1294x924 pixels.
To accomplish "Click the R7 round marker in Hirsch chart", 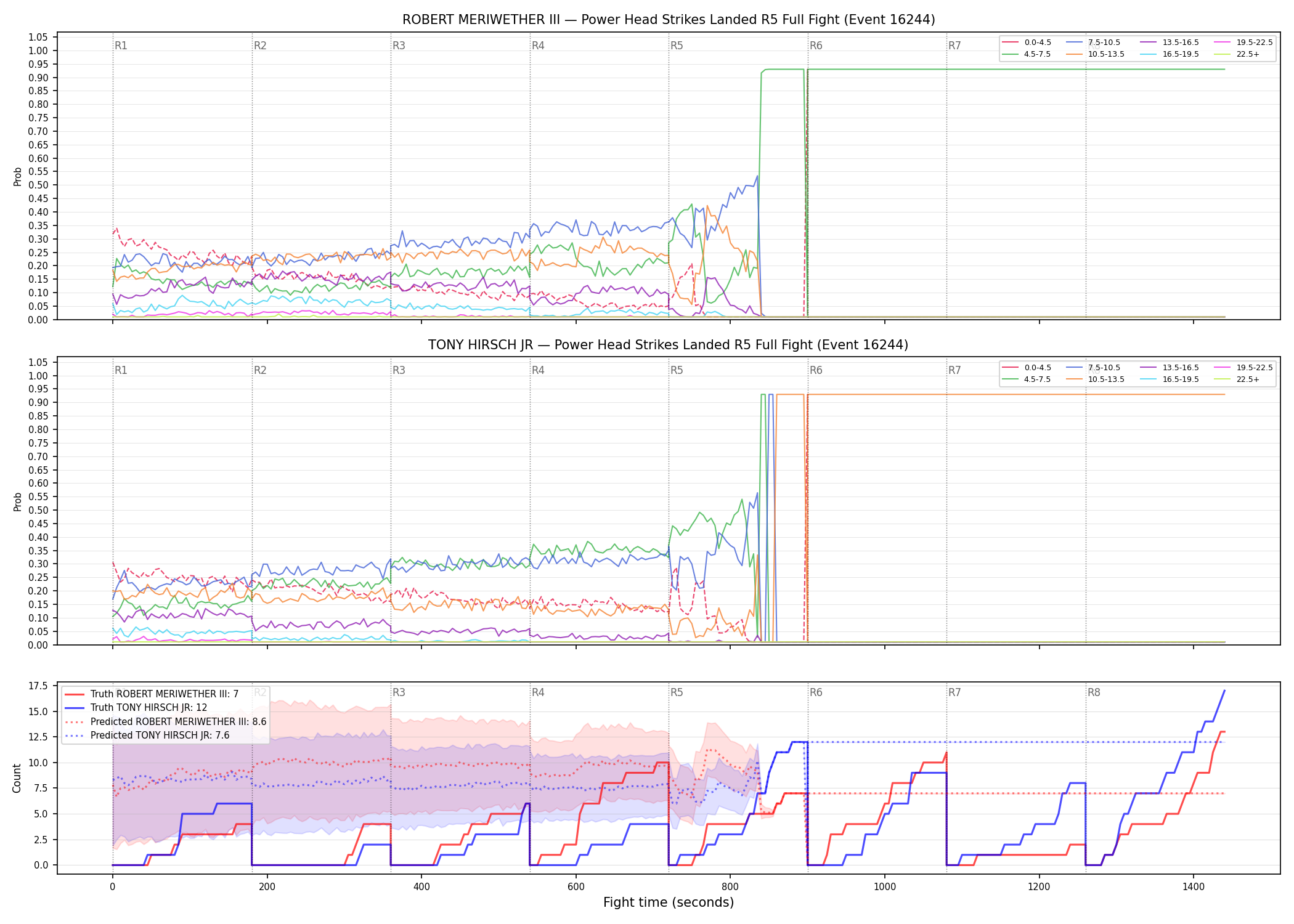I will 954,370.
